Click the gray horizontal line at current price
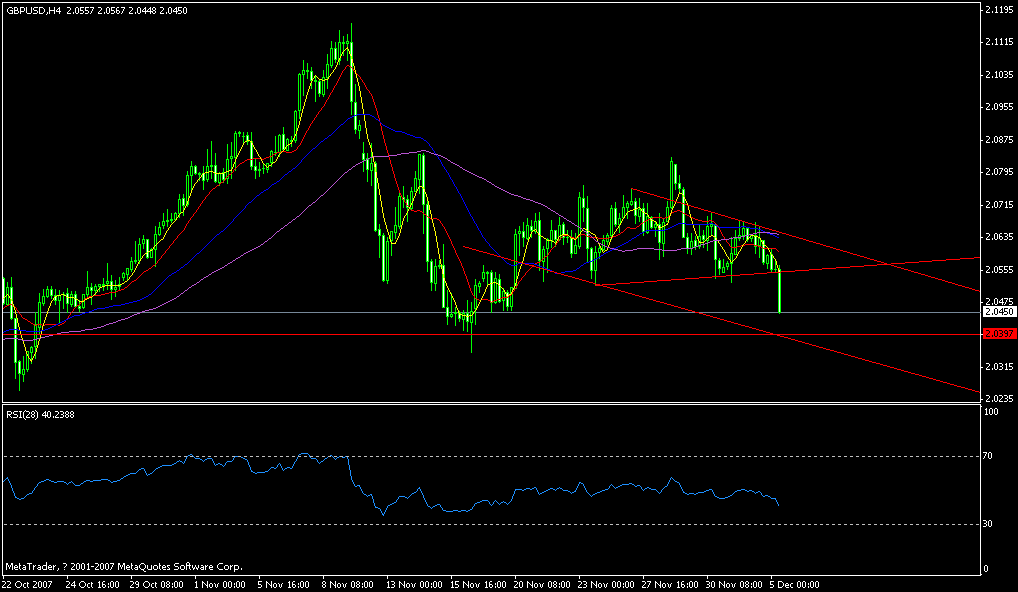 [x=300, y=311]
